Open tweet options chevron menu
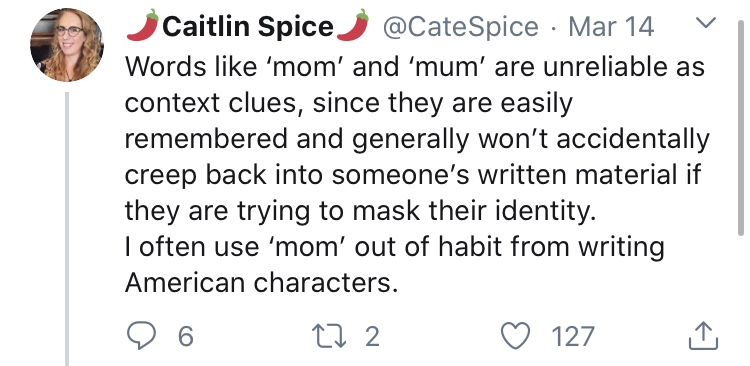The image size is (750, 366). point(707,22)
